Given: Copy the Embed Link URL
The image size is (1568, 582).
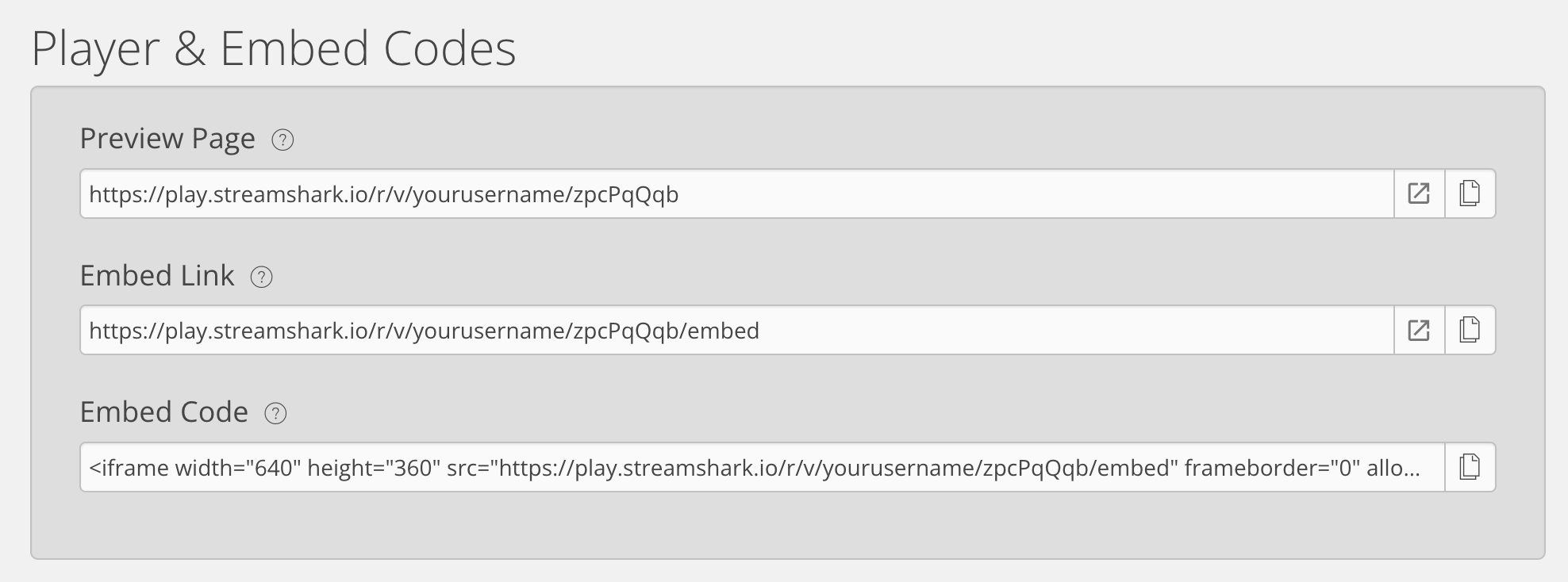Looking at the screenshot, I should tap(1470, 330).
